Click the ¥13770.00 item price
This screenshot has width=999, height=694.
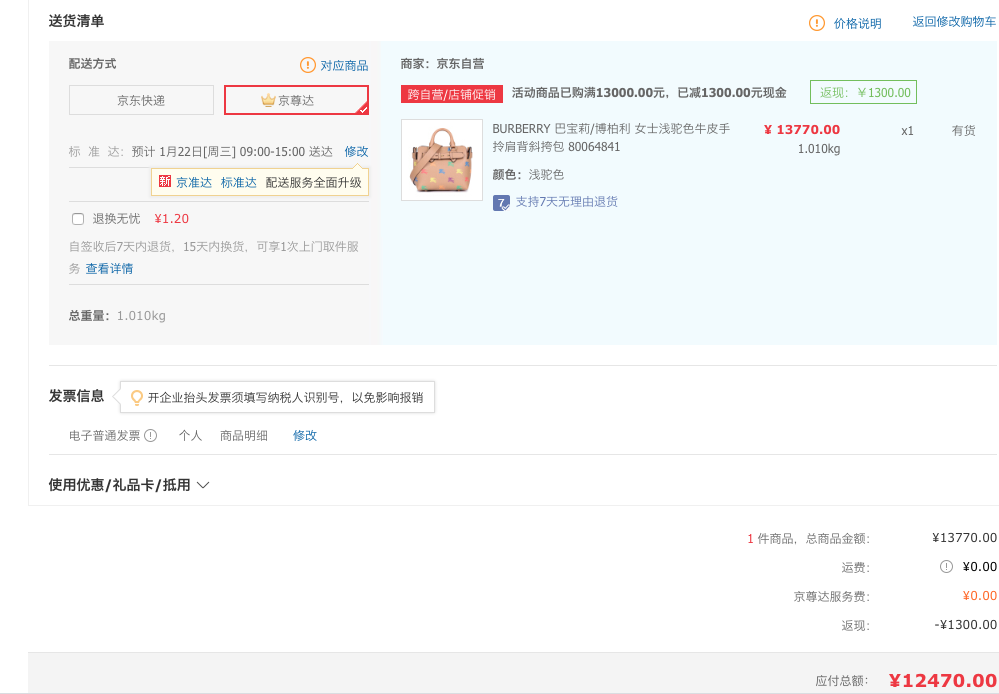point(801,130)
